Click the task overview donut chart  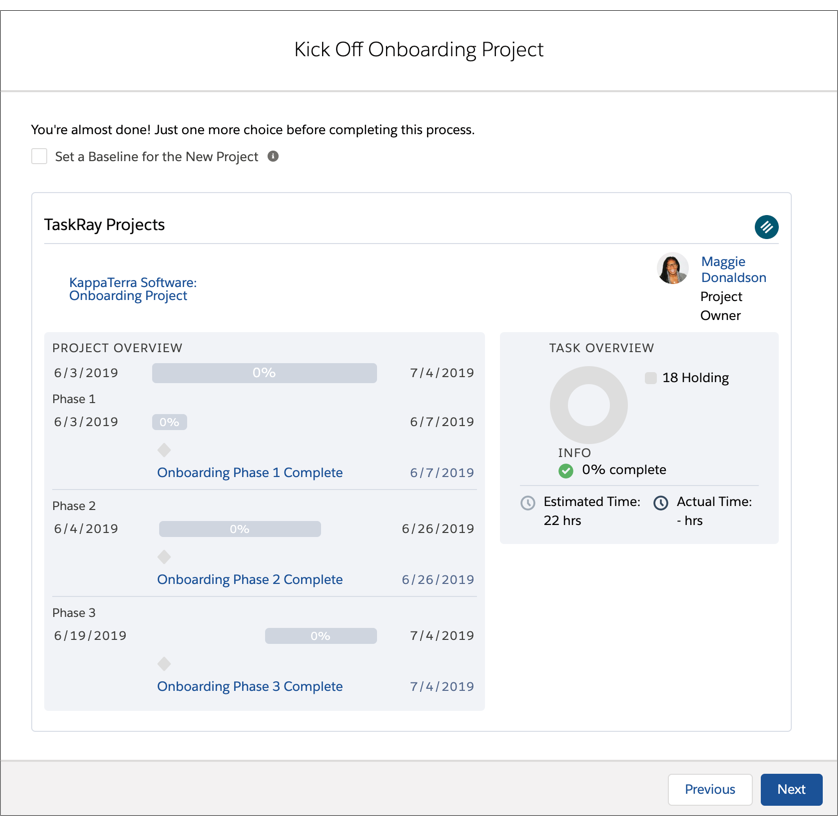[588, 404]
